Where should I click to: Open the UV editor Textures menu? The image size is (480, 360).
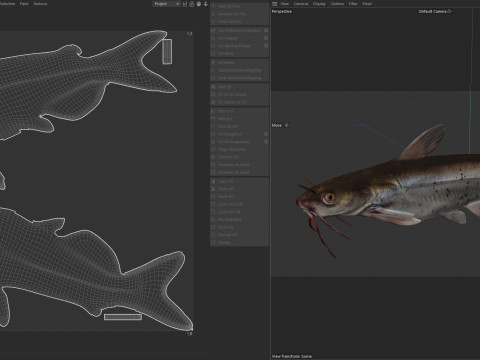click(40, 4)
